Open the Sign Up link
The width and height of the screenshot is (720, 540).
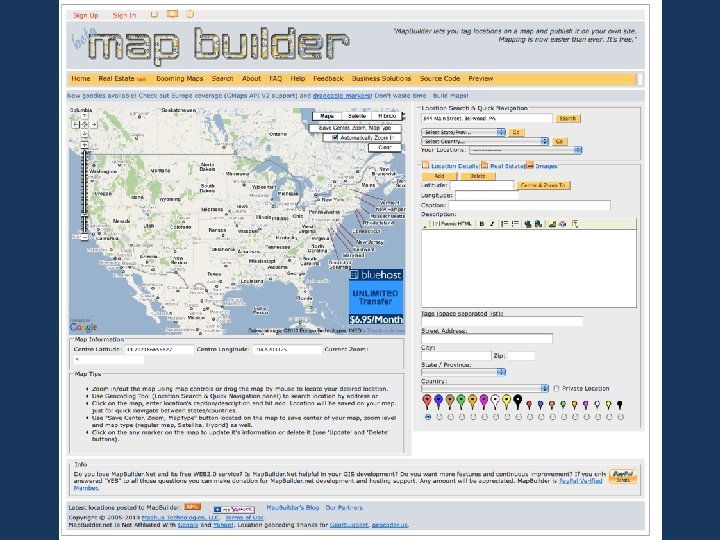pos(86,15)
